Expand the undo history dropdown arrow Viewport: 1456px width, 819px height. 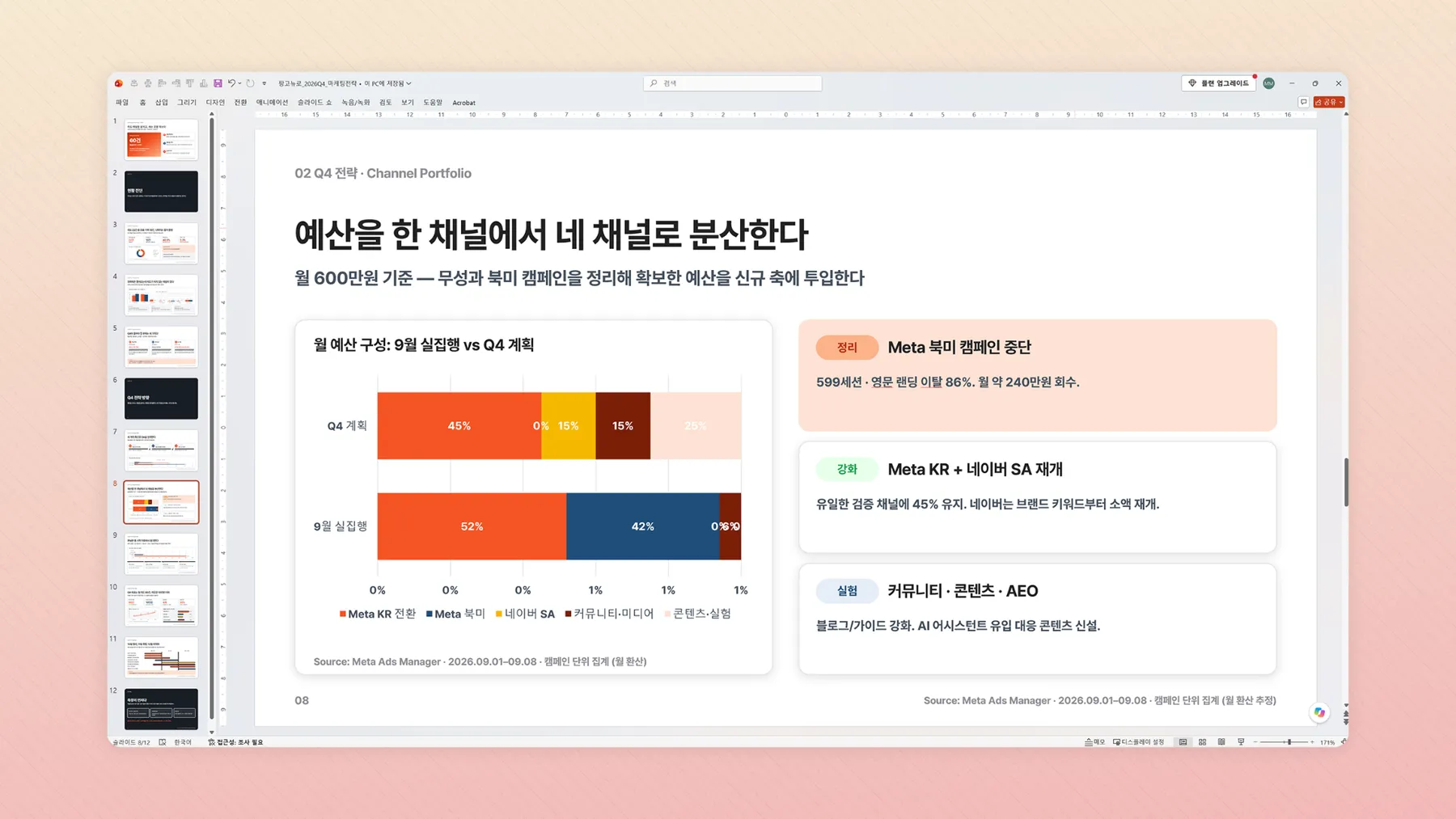tap(239, 83)
